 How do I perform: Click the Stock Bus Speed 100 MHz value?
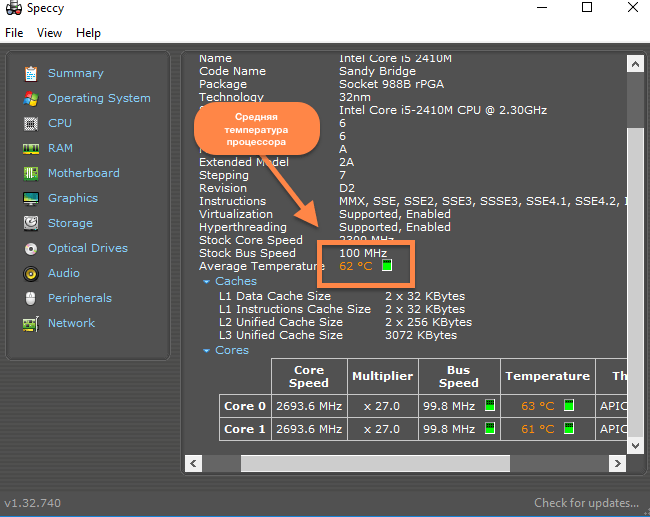click(x=363, y=253)
